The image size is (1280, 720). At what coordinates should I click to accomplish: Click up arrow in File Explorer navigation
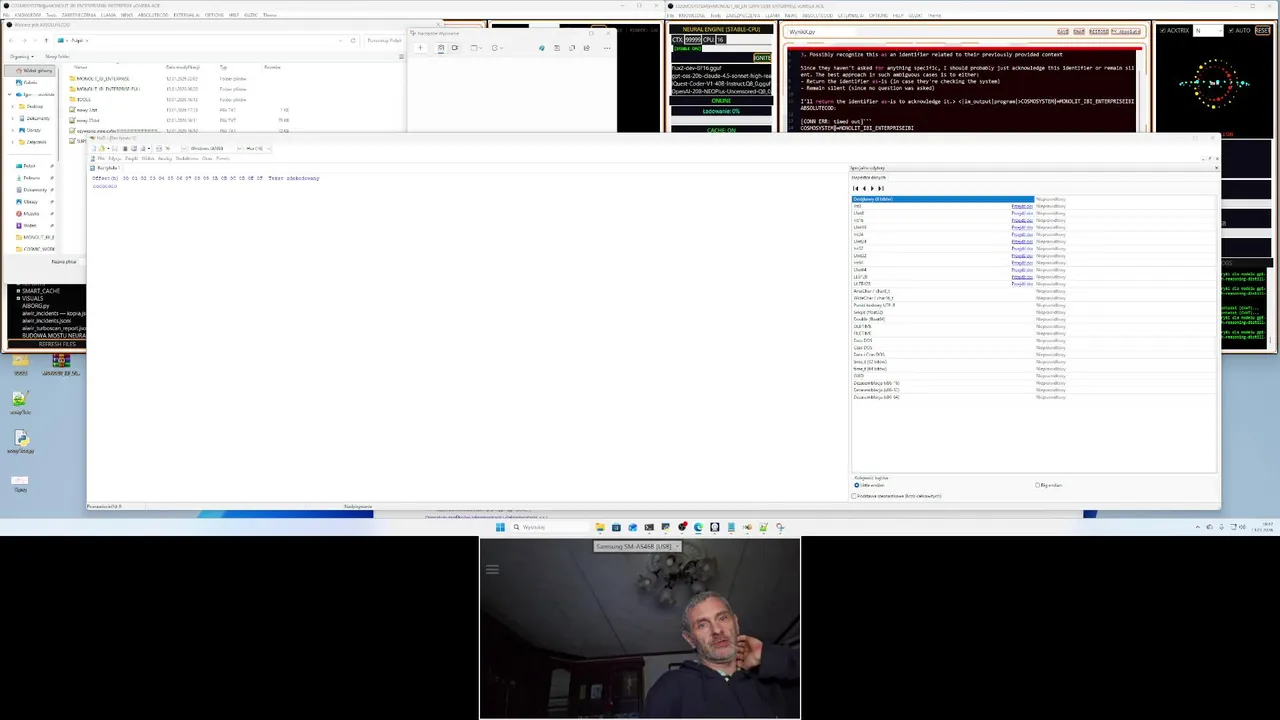coord(46,40)
